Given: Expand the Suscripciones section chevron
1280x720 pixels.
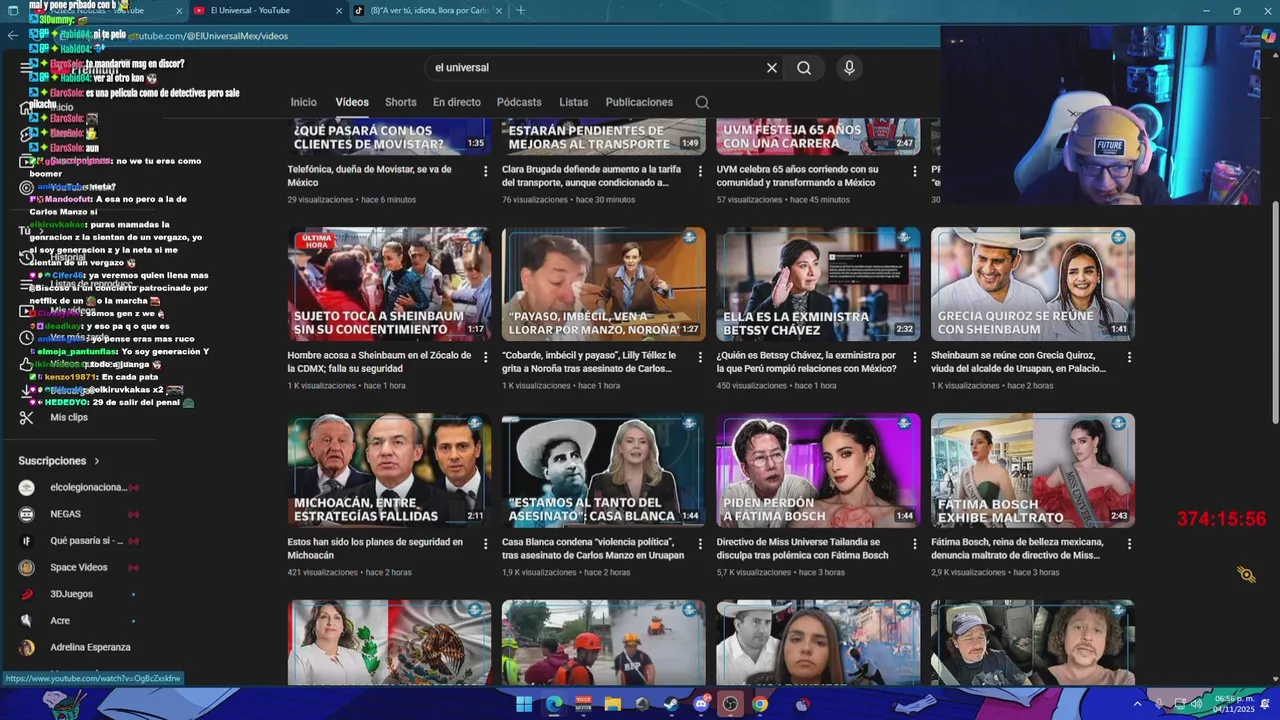Looking at the screenshot, I should [97, 461].
